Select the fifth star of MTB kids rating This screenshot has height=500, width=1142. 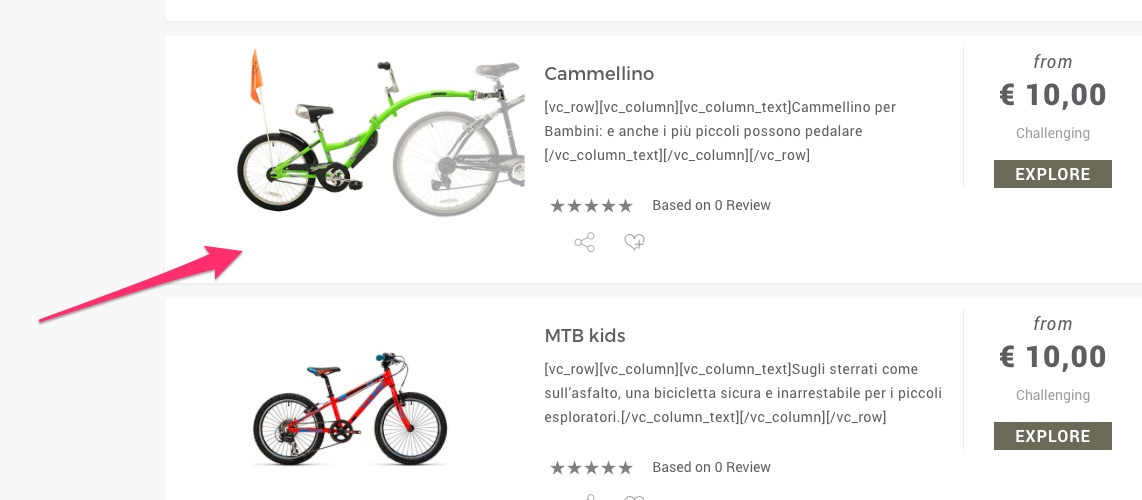[x=625, y=468]
